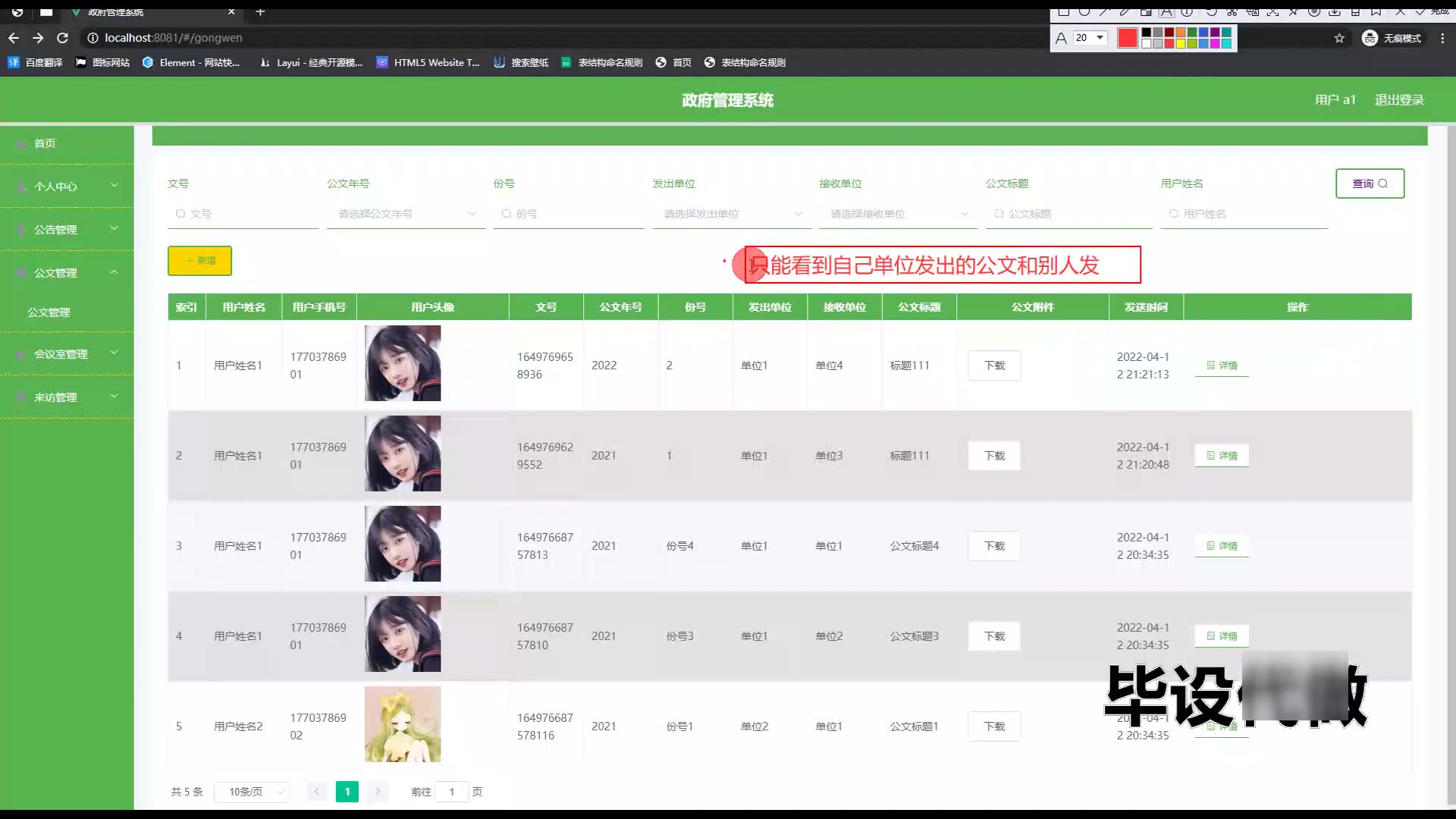Pick the yellow color swatch

click(x=1181, y=43)
